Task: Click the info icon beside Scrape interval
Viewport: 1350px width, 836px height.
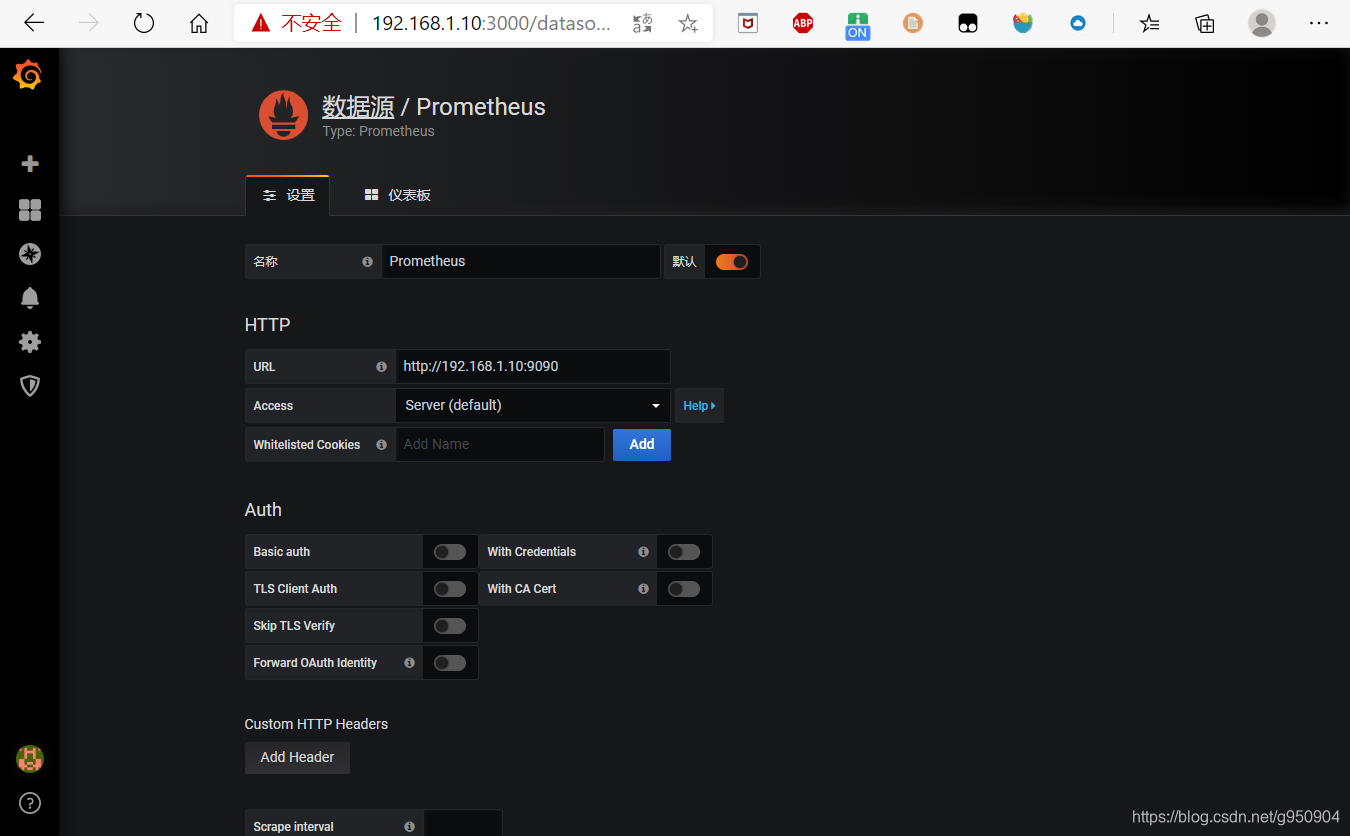Action: tap(409, 827)
